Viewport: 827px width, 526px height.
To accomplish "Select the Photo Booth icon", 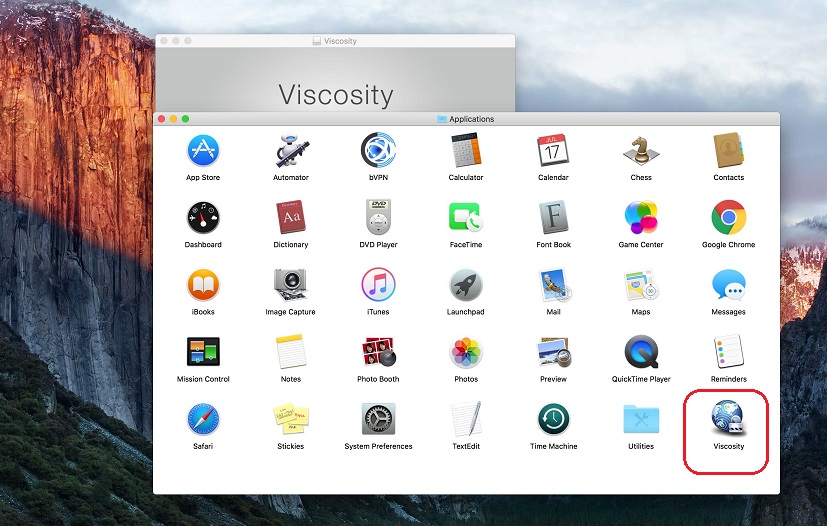I will 378,352.
